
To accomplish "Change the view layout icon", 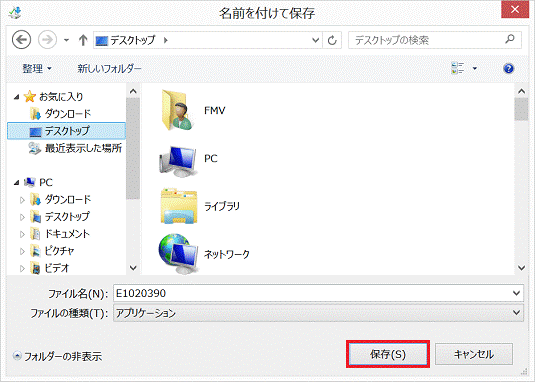I will click(x=458, y=68).
